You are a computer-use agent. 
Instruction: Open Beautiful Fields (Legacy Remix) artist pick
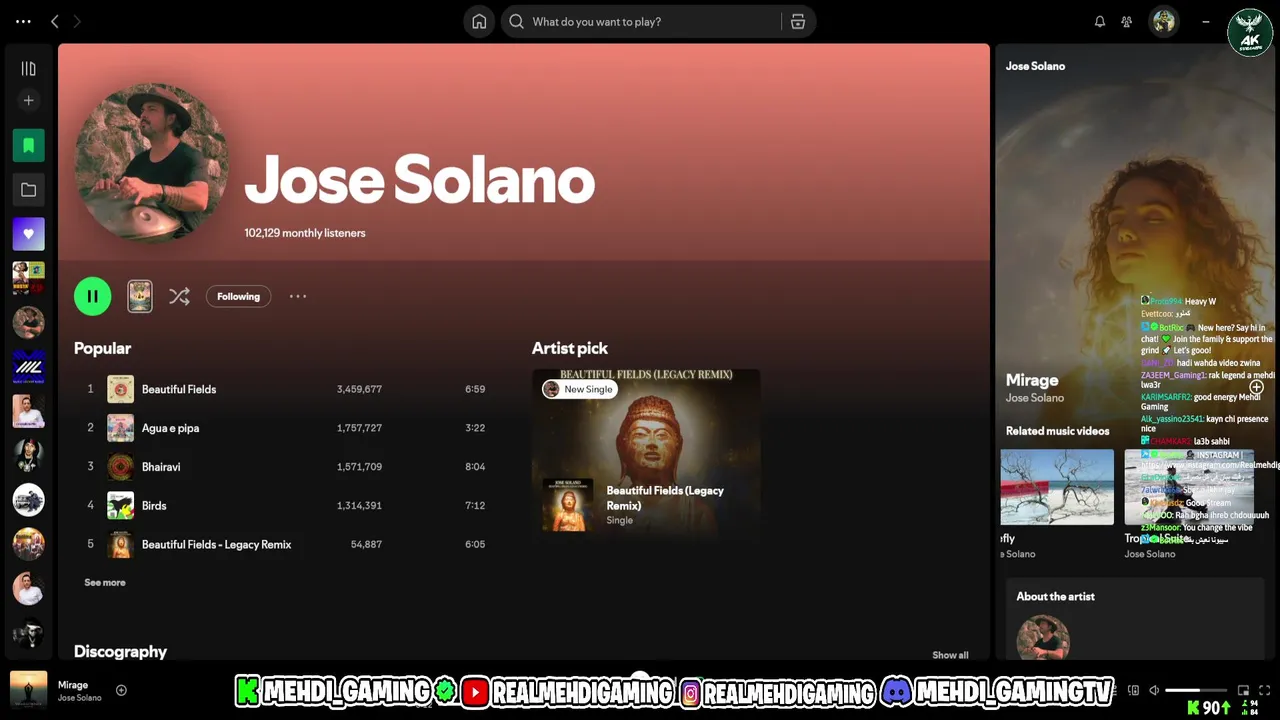coord(646,451)
